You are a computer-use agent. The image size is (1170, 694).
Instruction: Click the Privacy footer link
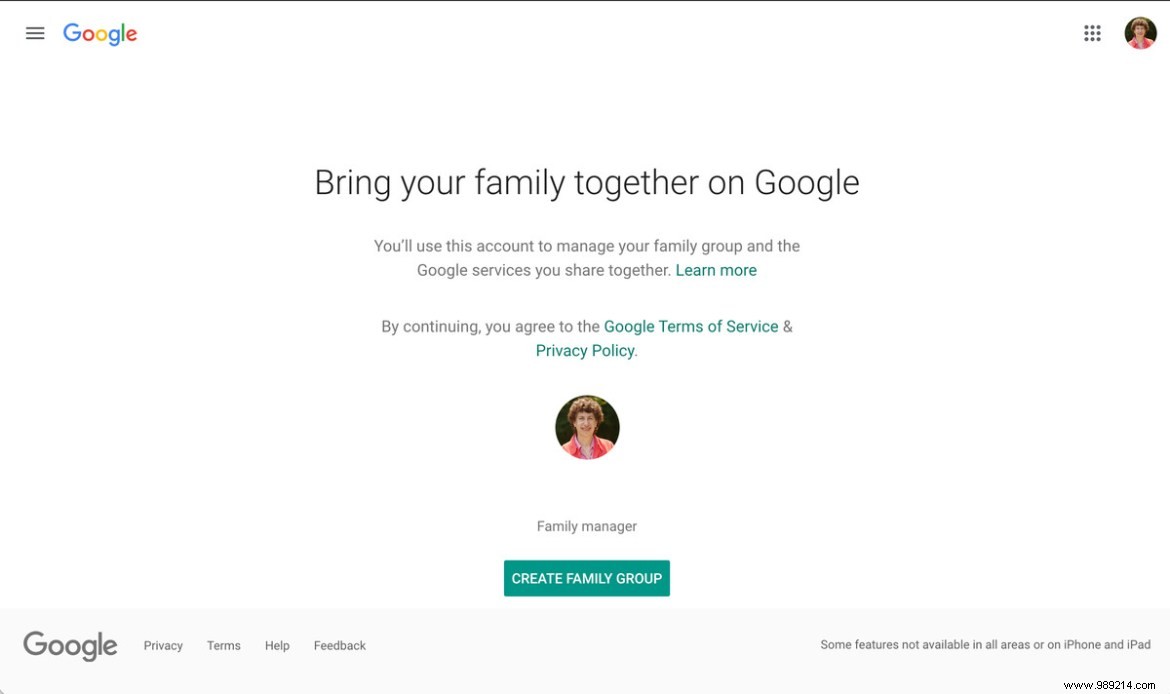pos(162,645)
